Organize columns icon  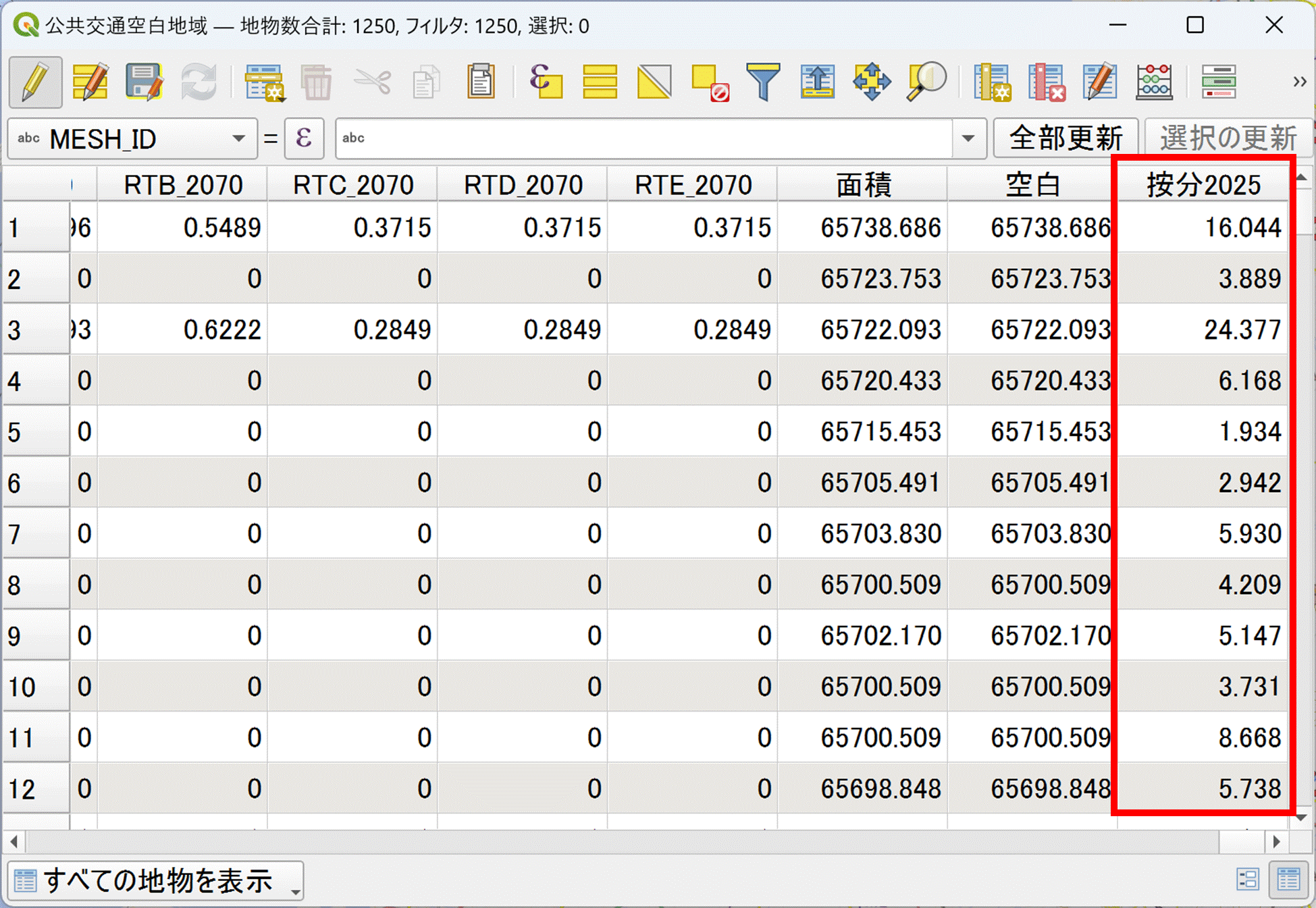coord(1101,82)
